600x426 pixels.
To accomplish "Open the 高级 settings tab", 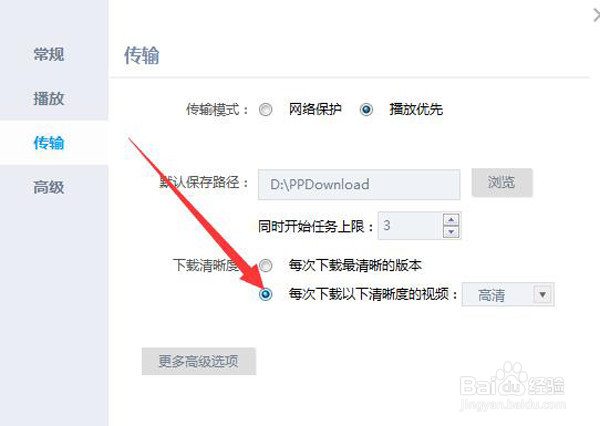I will (49, 187).
